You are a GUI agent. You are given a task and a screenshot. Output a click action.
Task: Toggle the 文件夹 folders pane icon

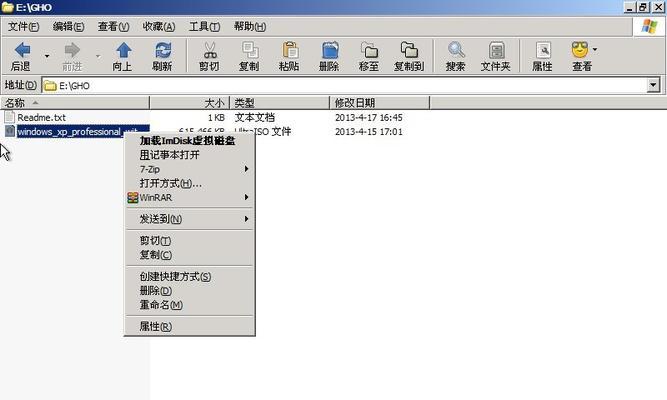pos(496,50)
